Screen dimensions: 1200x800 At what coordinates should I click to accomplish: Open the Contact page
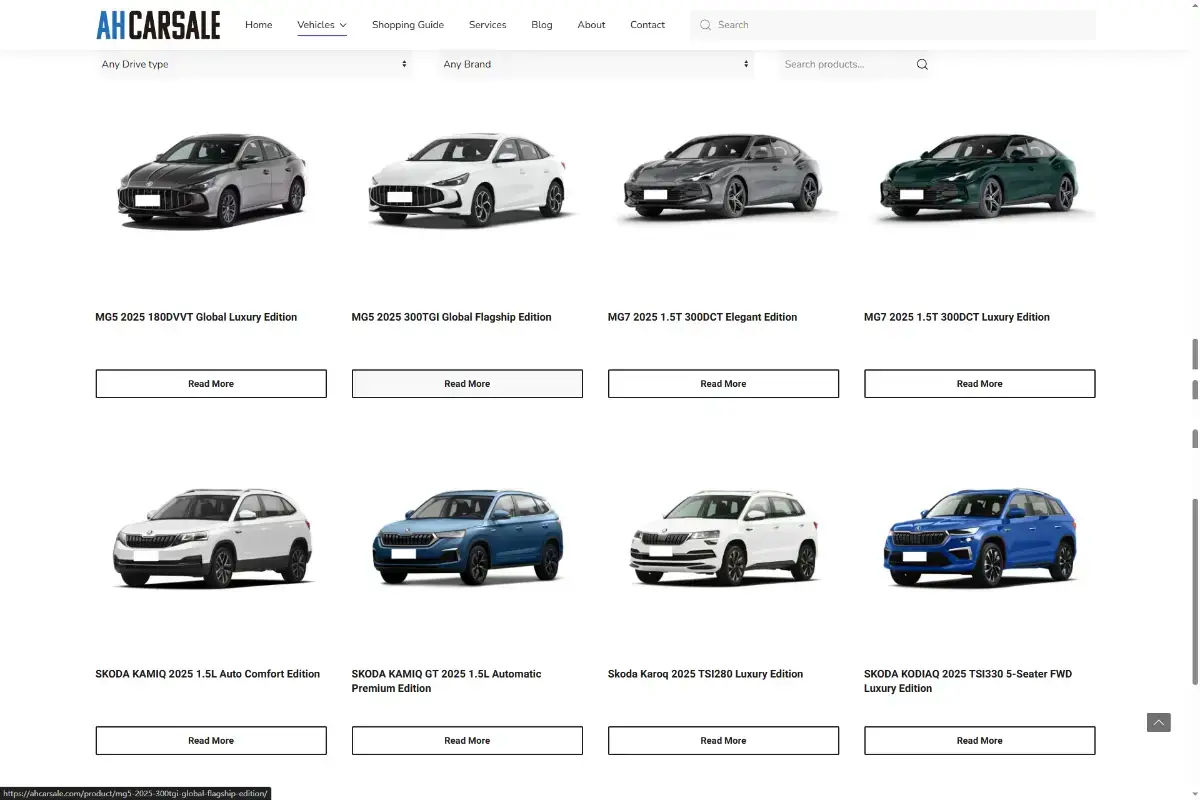[648, 25]
